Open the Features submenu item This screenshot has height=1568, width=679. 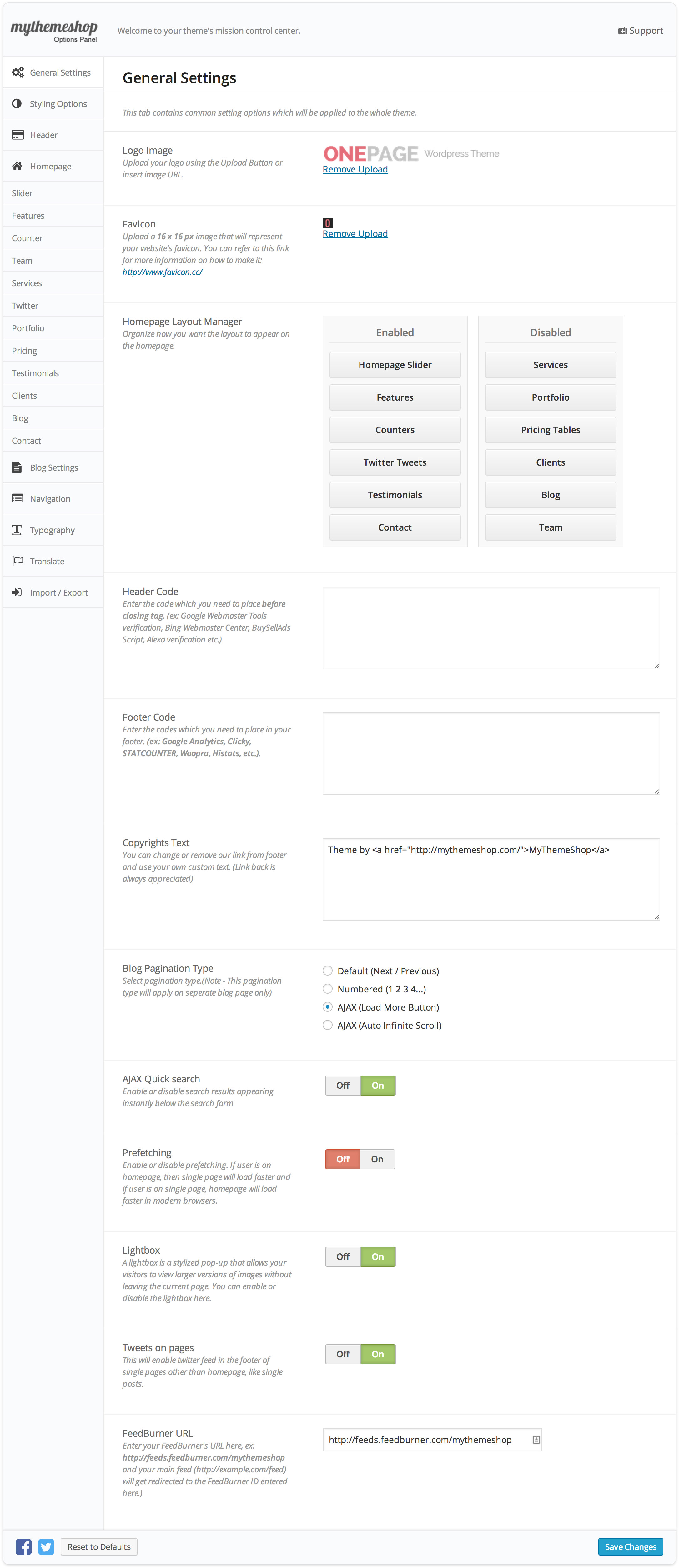pyautogui.click(x=53, y=216)
